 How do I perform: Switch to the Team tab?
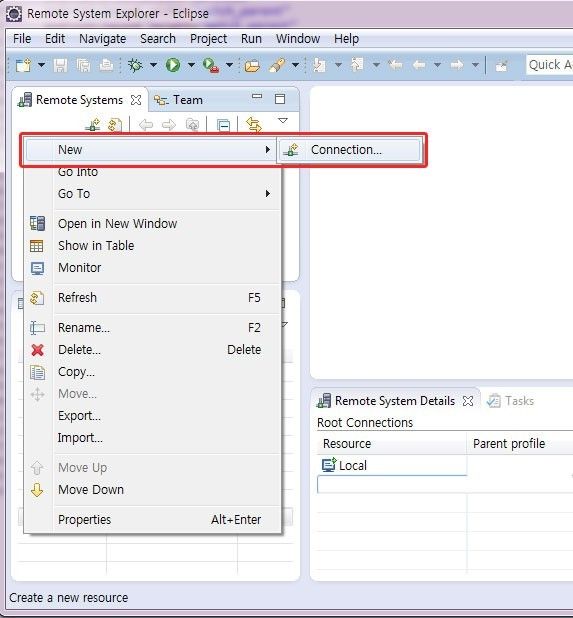(x=178, y=100)
